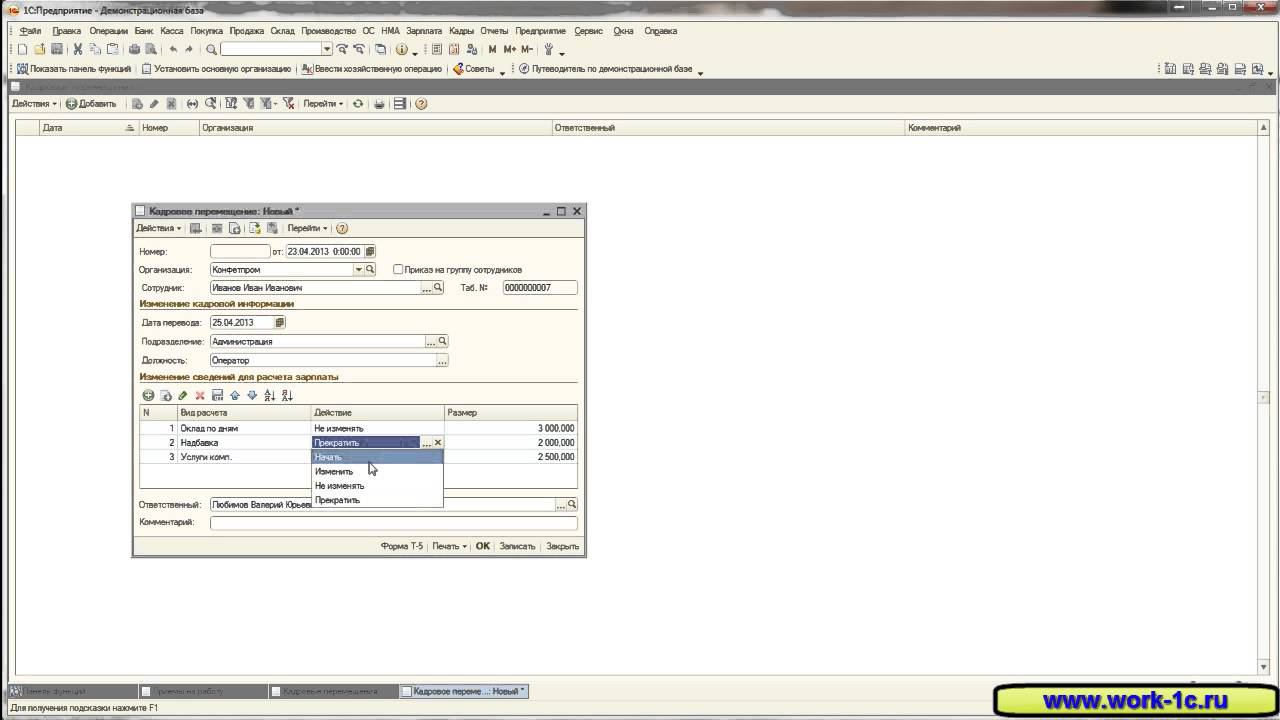The width and height of the screenshot is (1280, 720).
Task: Click the Форма Т-5 button
Action: pyautogui.click(x=402, y=547)
